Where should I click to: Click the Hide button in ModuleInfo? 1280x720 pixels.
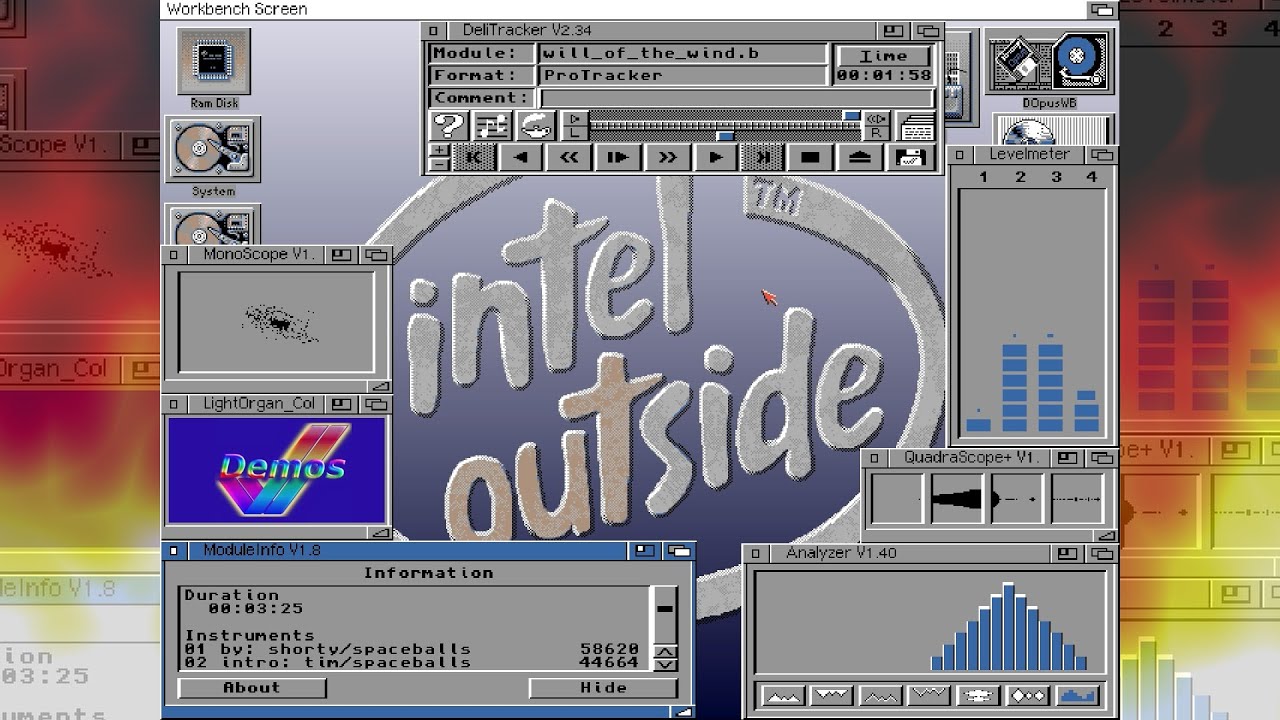coord(603,688)
